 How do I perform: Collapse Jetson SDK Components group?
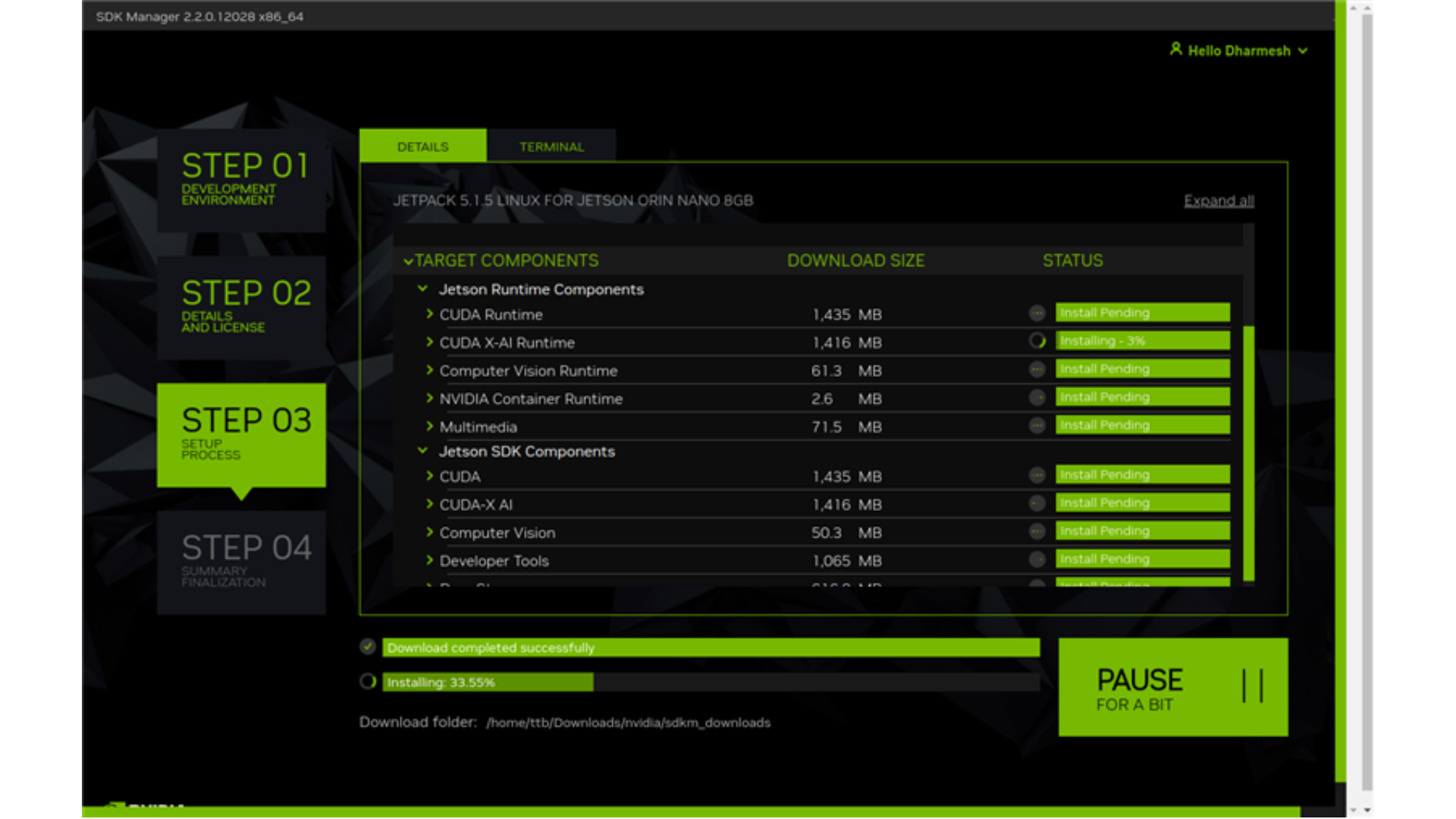(422, 451)
